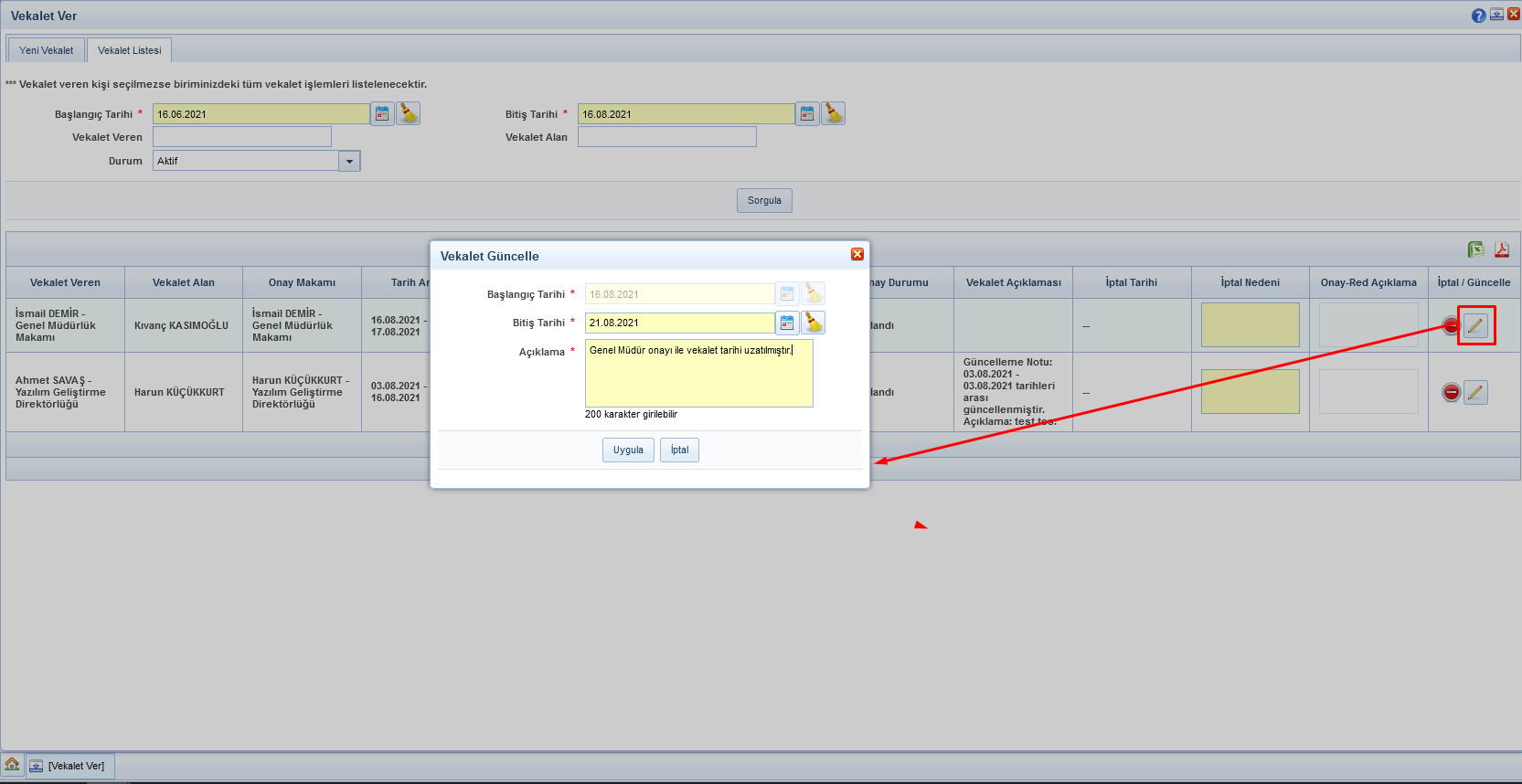Export the list to Excel
Viewport: 1522px width, 784px height.
1475,249
